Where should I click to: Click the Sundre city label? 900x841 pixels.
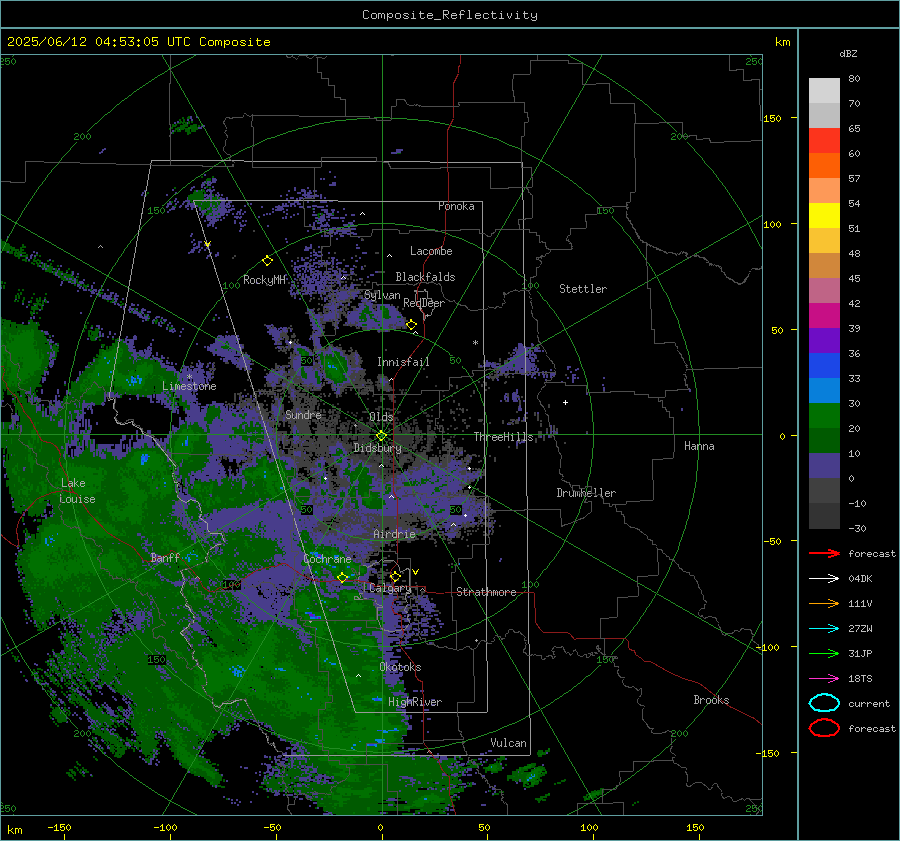click(x=303, y=414)
